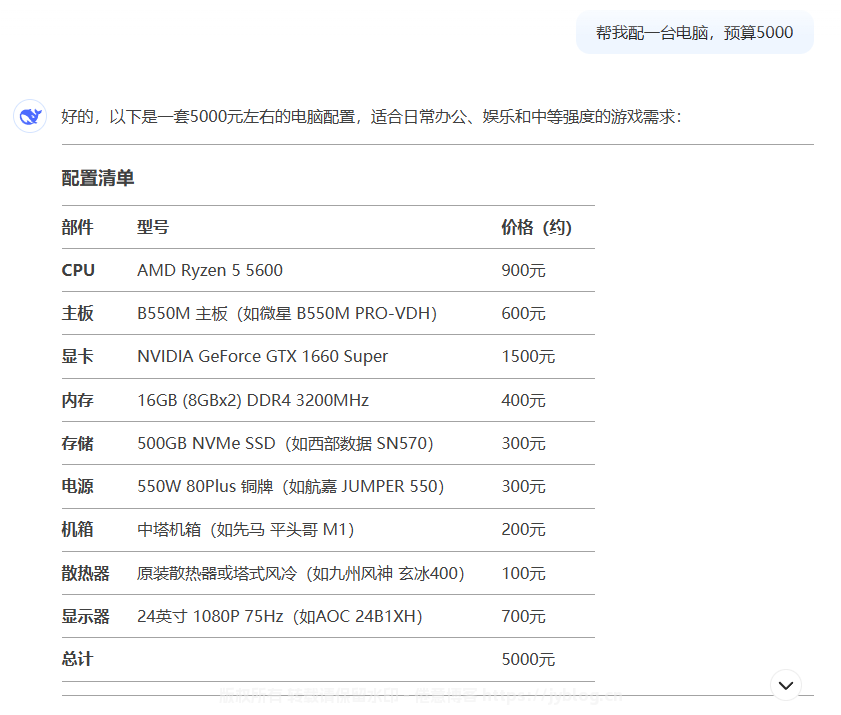Click the 300元 price in 存储 row

[x=523, y=444]
